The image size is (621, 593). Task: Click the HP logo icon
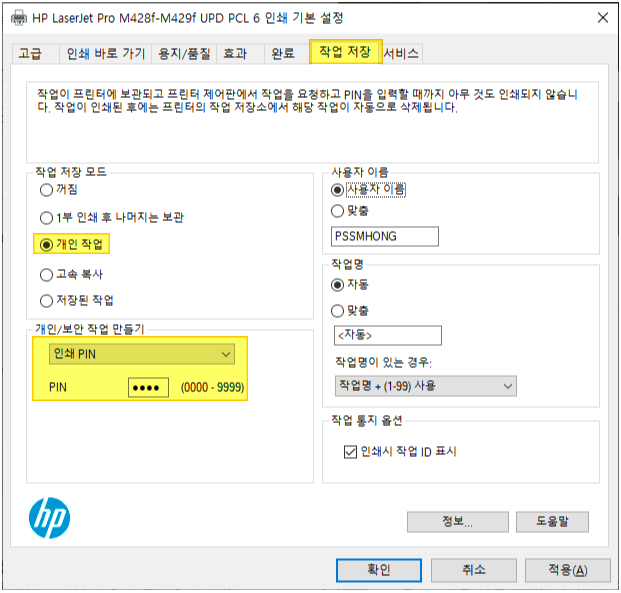50,518
